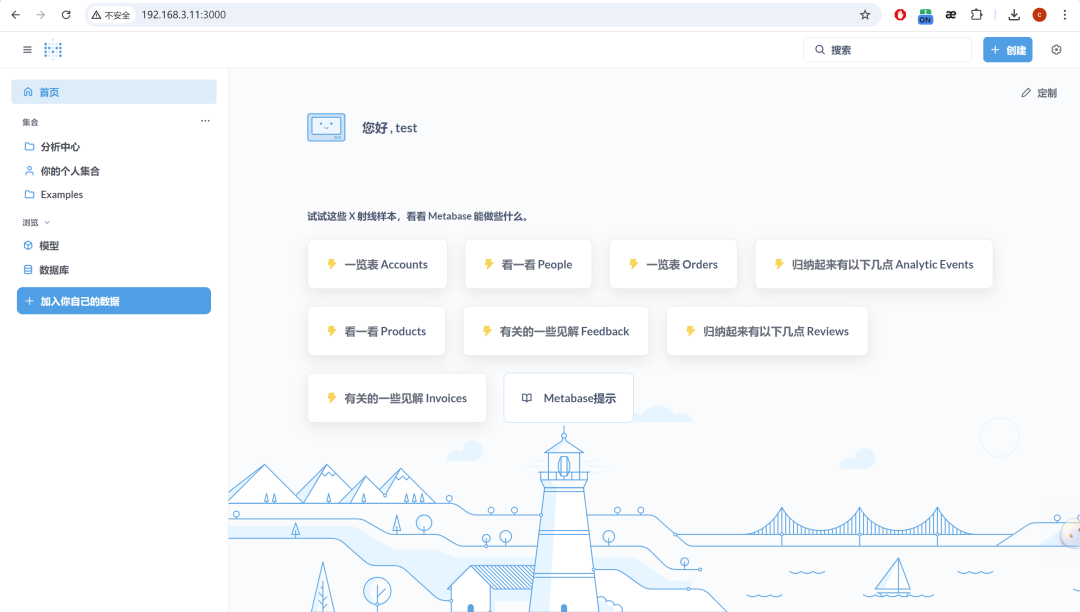
Task: Click the 创建 button
Action: (x=1007, y=50)
